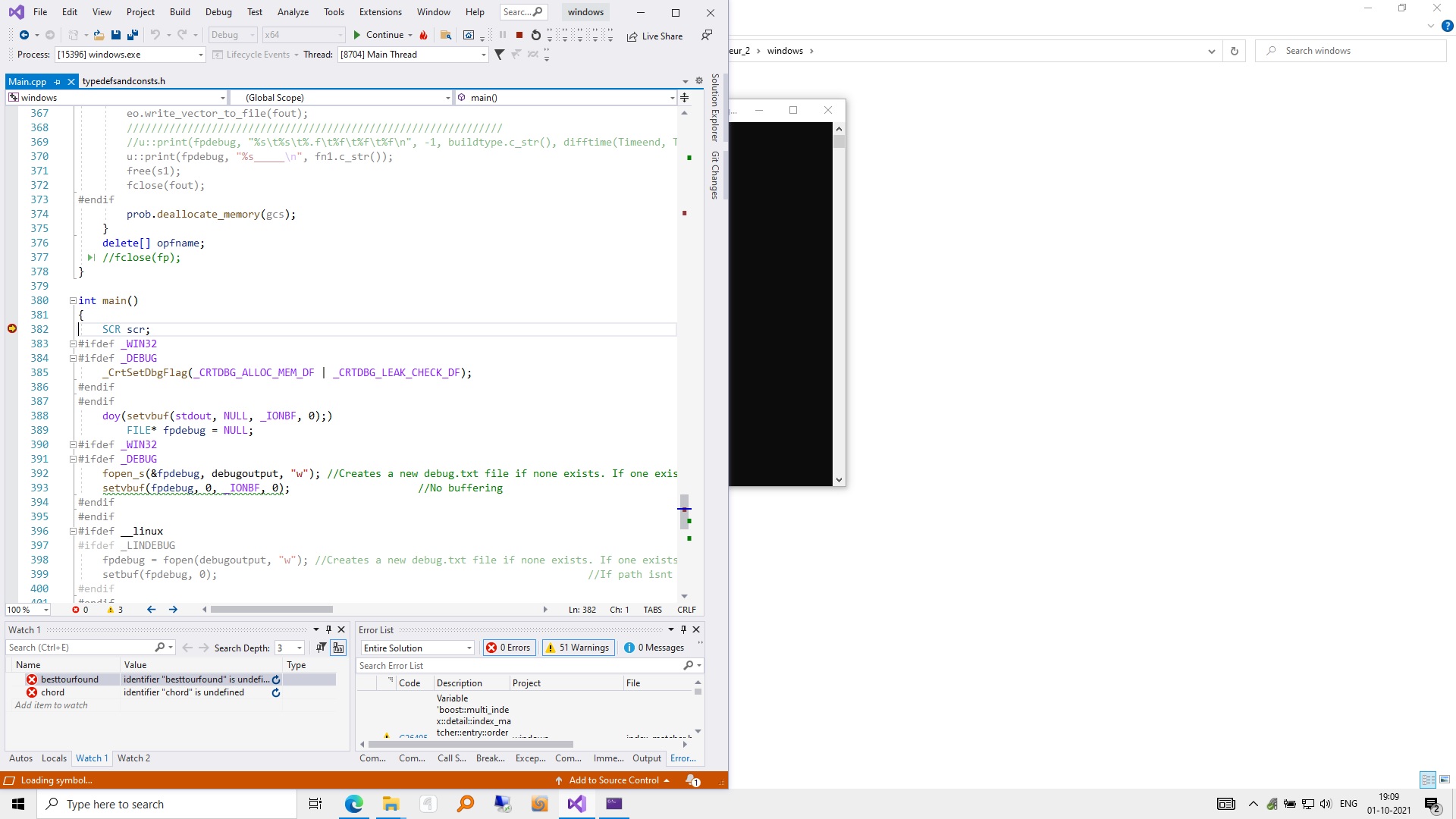Click the Hot Reload flame icon

[x=424, y=35]
